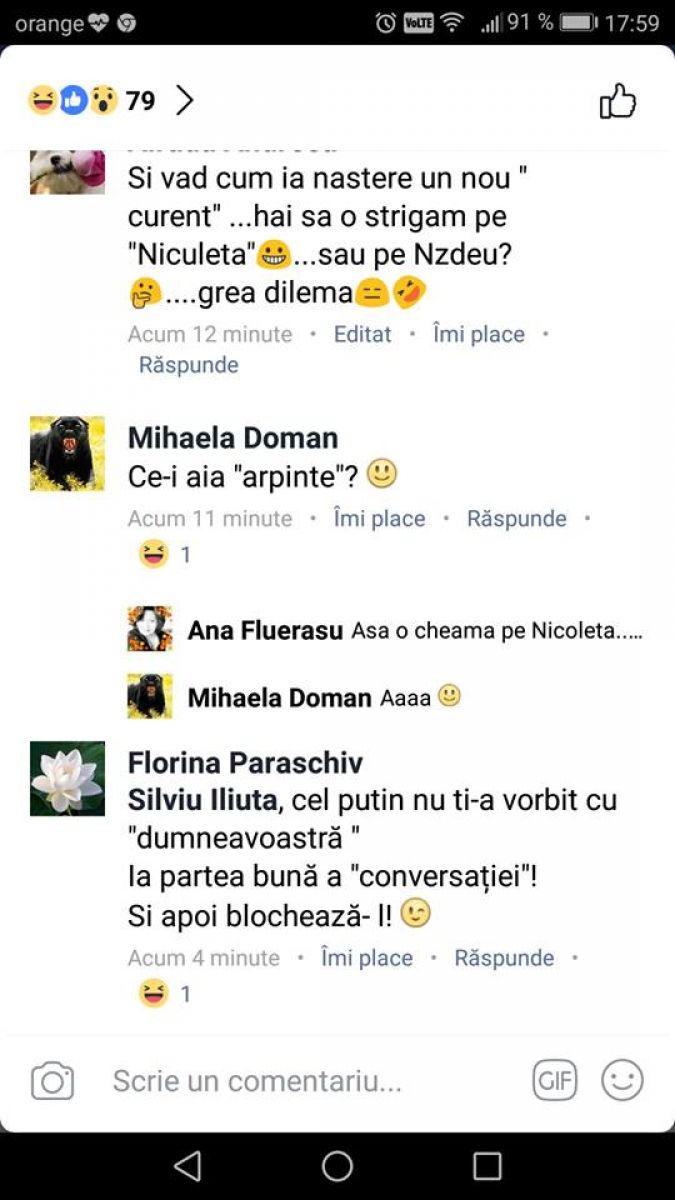Viewport: 675px width, 1200px height.
Task: Reply to Mihaela Doman's "arpinte" comment
Action: pyautogui.click(x=516, y=518)
